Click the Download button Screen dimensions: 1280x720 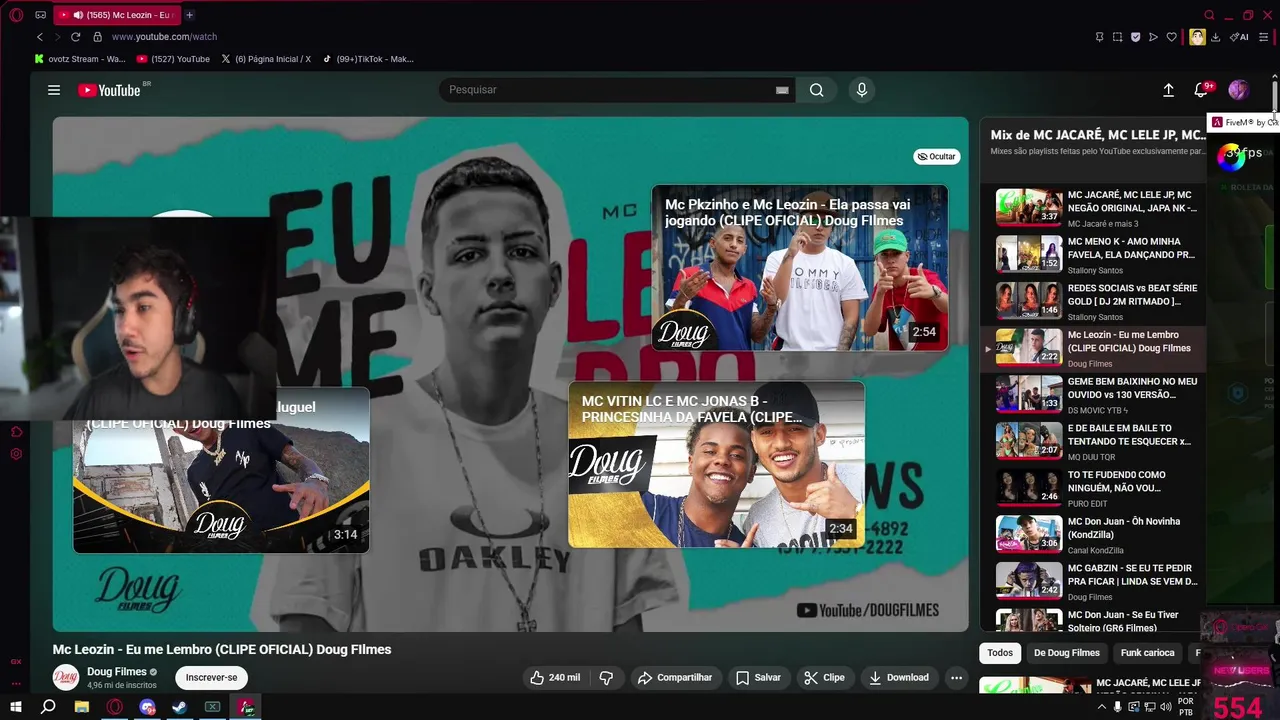pyautogui.click(x=898, y=678)
